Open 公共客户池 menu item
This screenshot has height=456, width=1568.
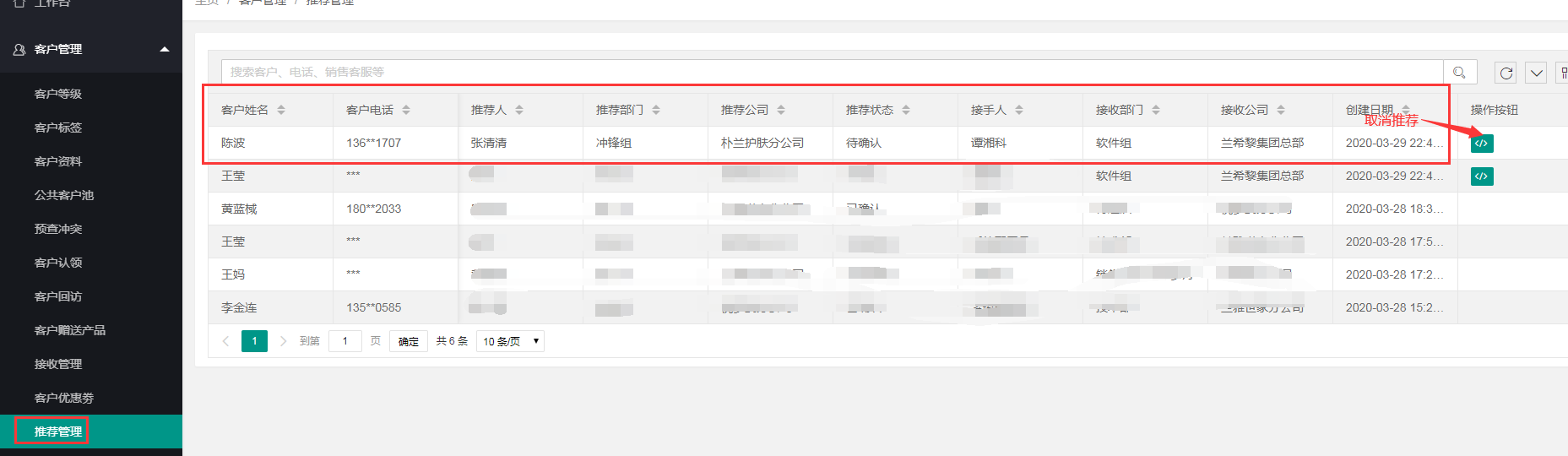click(x=91, y=195)
